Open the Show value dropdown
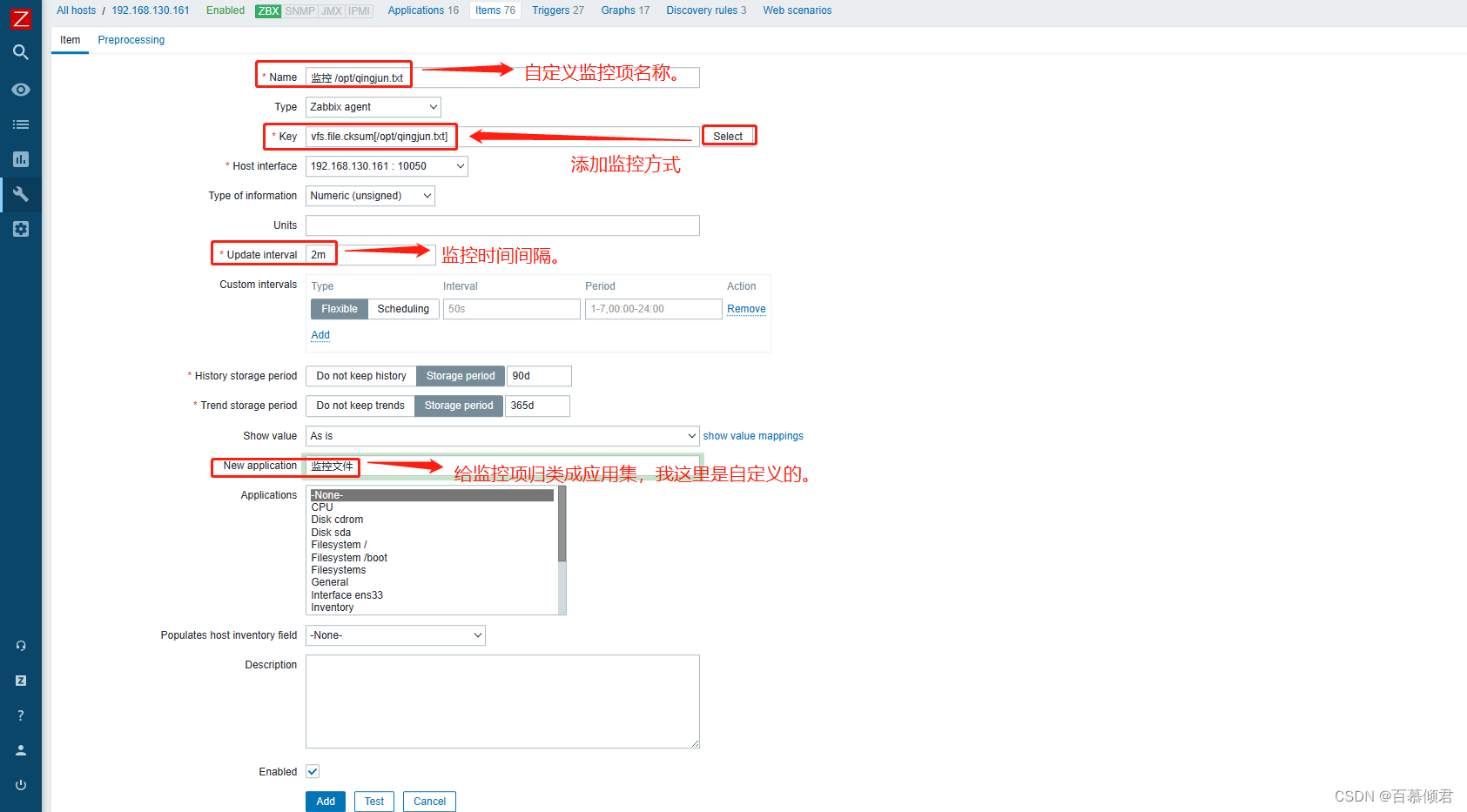 [502, 436]
